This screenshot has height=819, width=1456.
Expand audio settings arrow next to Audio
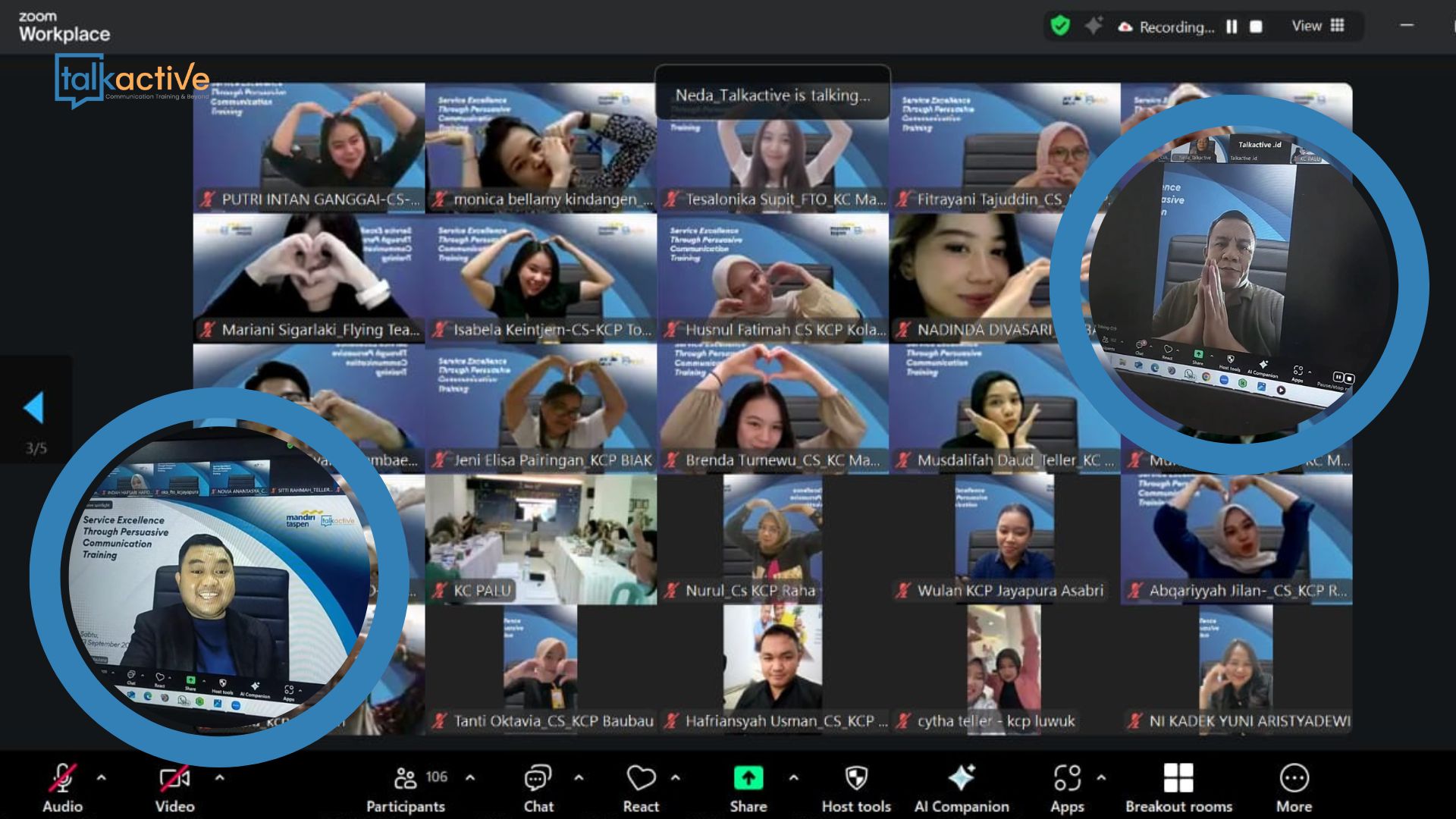tap(101, 778)
